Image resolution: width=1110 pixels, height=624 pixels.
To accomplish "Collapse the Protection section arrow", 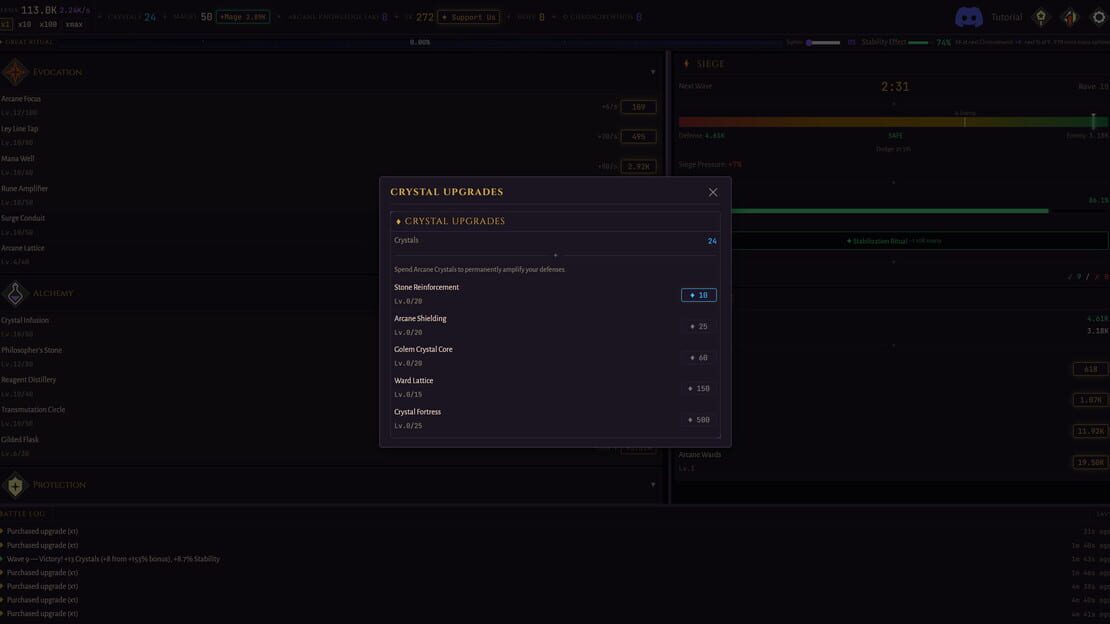I will (x=653, y=485).
